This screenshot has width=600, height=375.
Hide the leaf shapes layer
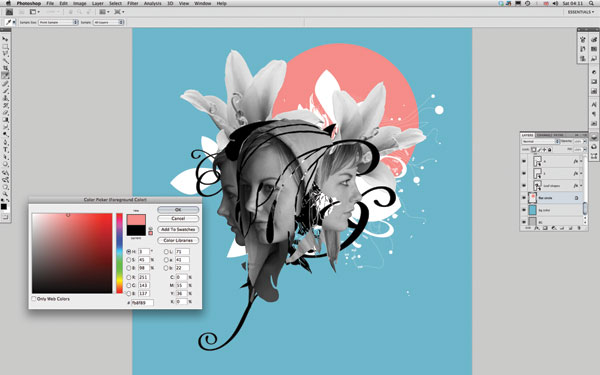pyautogui.click(x=524, y=186)
